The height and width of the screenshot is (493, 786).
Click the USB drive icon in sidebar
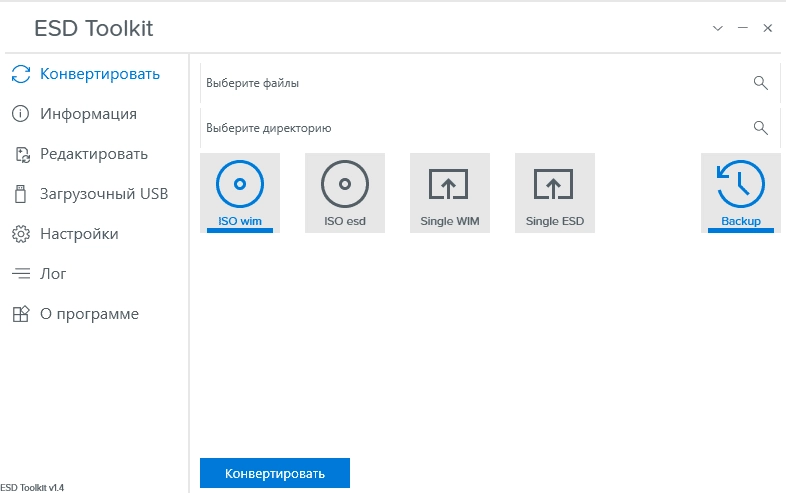click(x=21, y=194)
